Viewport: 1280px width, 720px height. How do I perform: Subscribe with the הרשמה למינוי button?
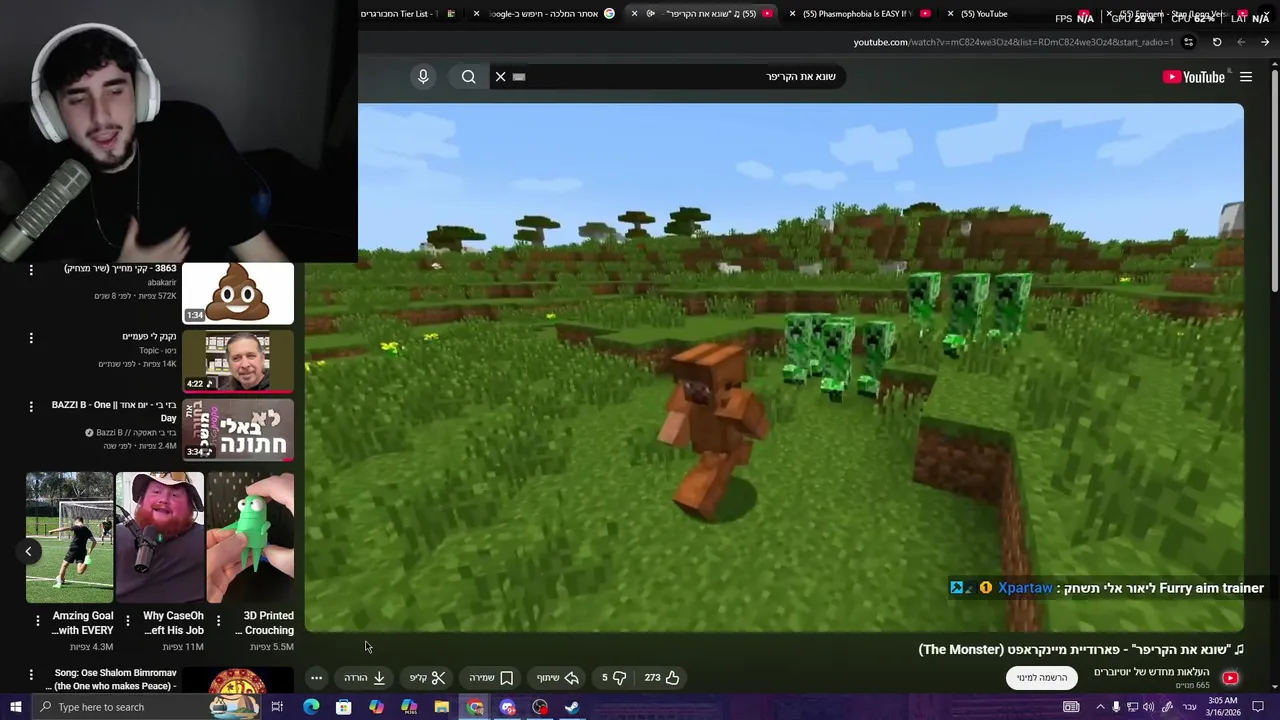click(x=1042, y=678)
